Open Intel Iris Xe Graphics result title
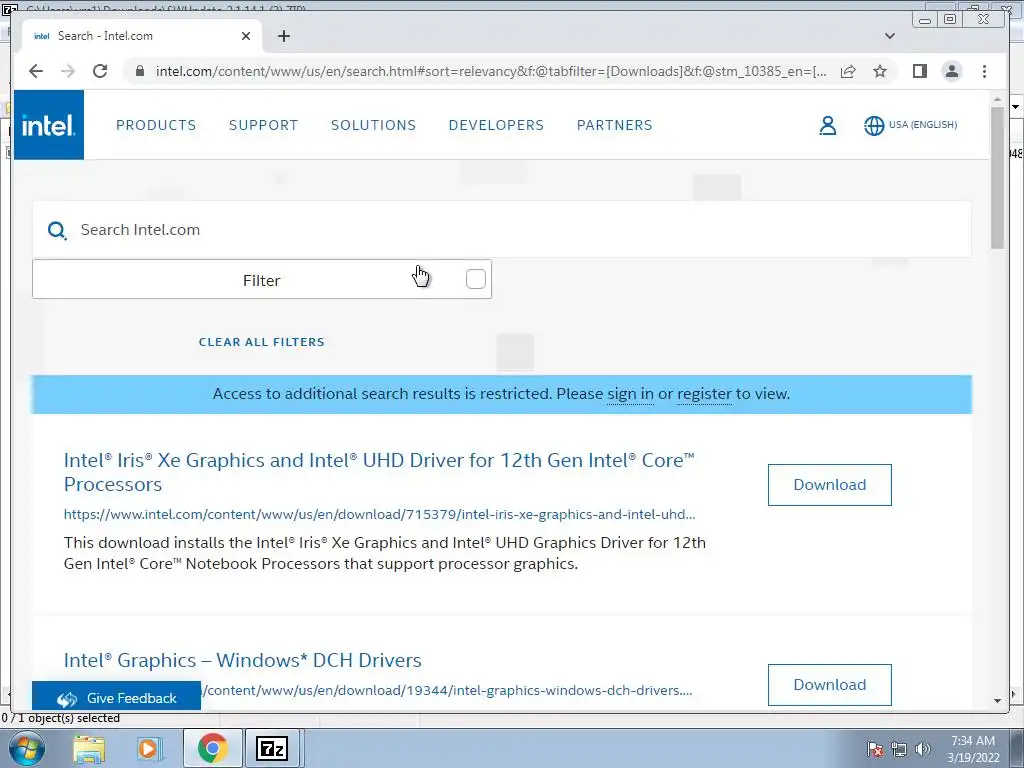The width and height of the screenshot is (1024, 768). (x=379, y=472)
